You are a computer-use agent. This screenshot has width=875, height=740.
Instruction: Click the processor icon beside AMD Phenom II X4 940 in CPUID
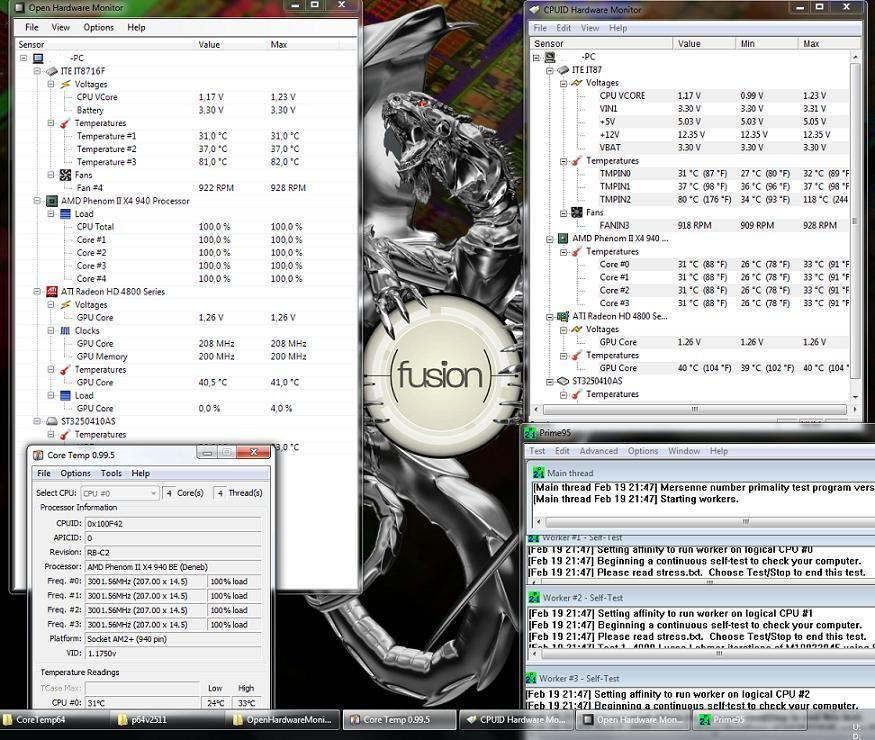tap(563, 238)
